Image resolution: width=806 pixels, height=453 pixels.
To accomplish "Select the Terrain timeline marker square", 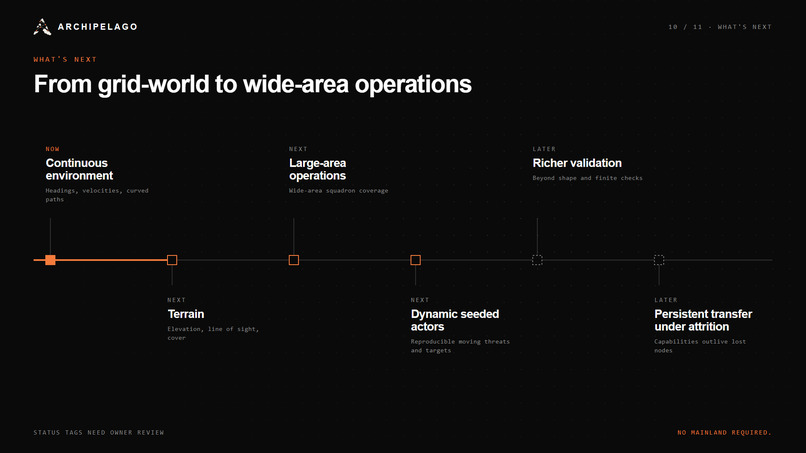I will (172, 260).
